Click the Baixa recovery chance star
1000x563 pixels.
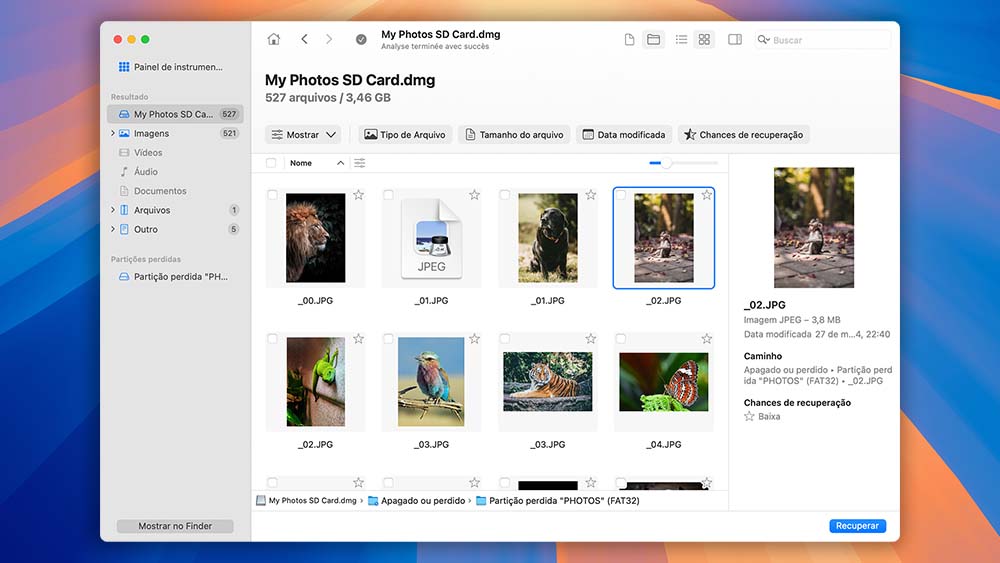click(749, 416)
